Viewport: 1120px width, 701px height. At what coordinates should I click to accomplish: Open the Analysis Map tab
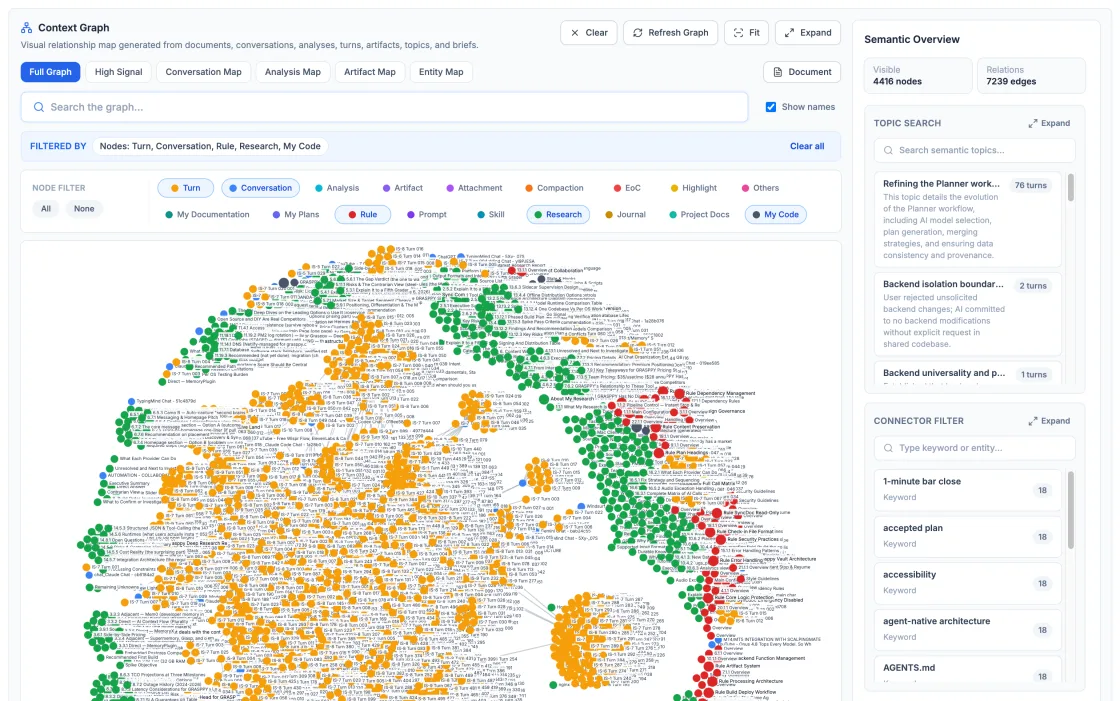(293, 72)
